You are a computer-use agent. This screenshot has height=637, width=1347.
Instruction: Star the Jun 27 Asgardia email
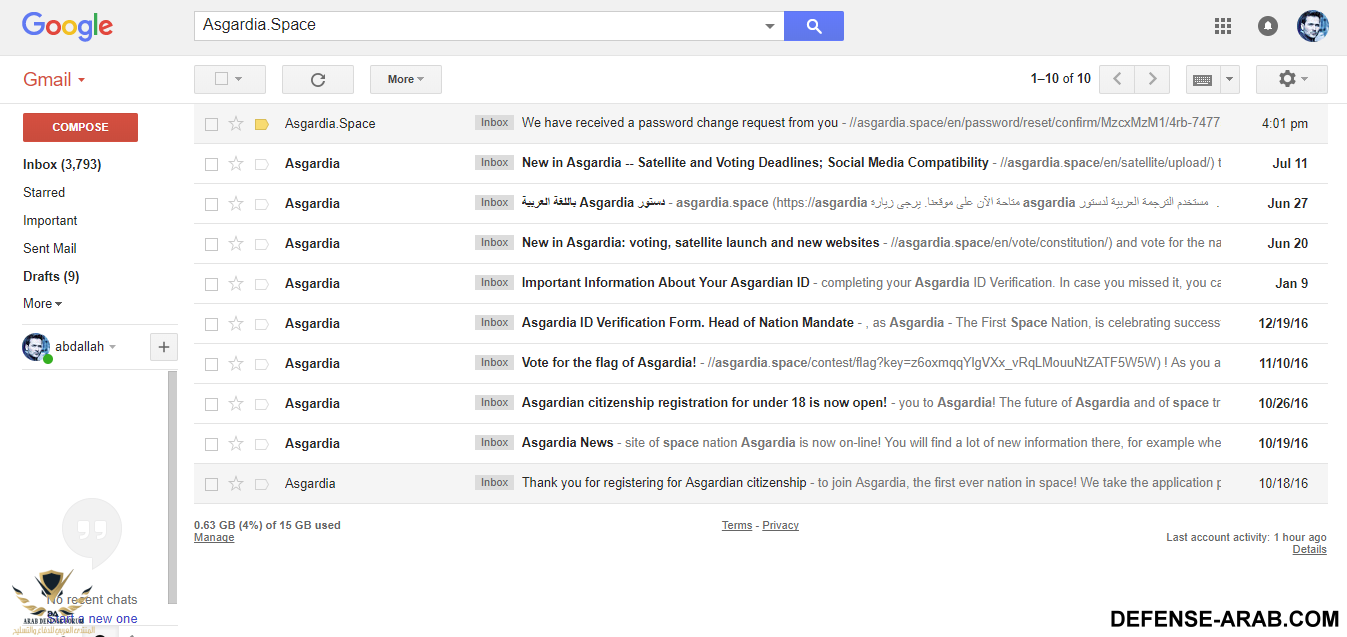(236, 204)
